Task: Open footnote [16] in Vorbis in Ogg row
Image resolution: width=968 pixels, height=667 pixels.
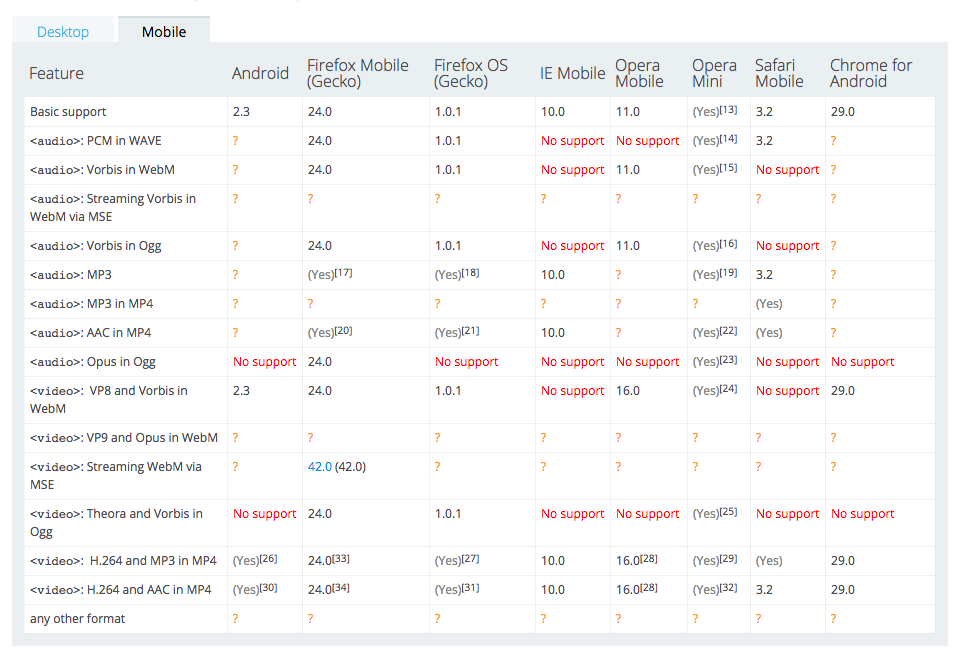Action: (728, 243)
